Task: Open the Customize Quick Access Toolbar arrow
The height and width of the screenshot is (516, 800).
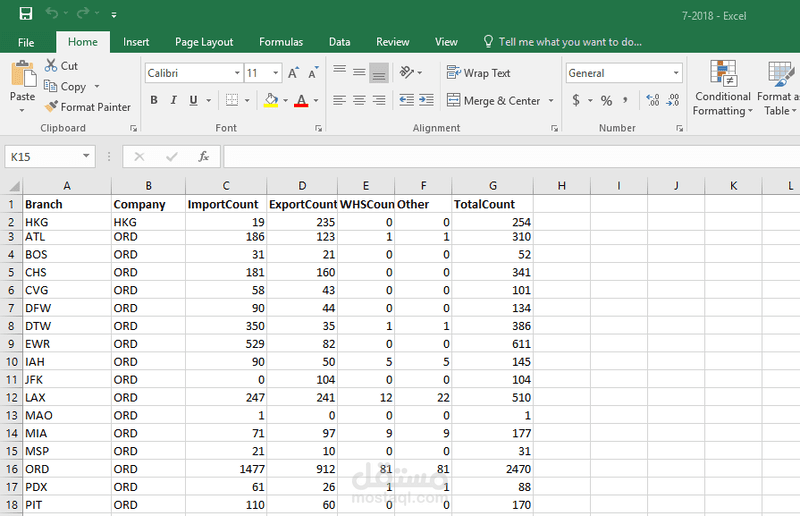Action: click(114, 15)
